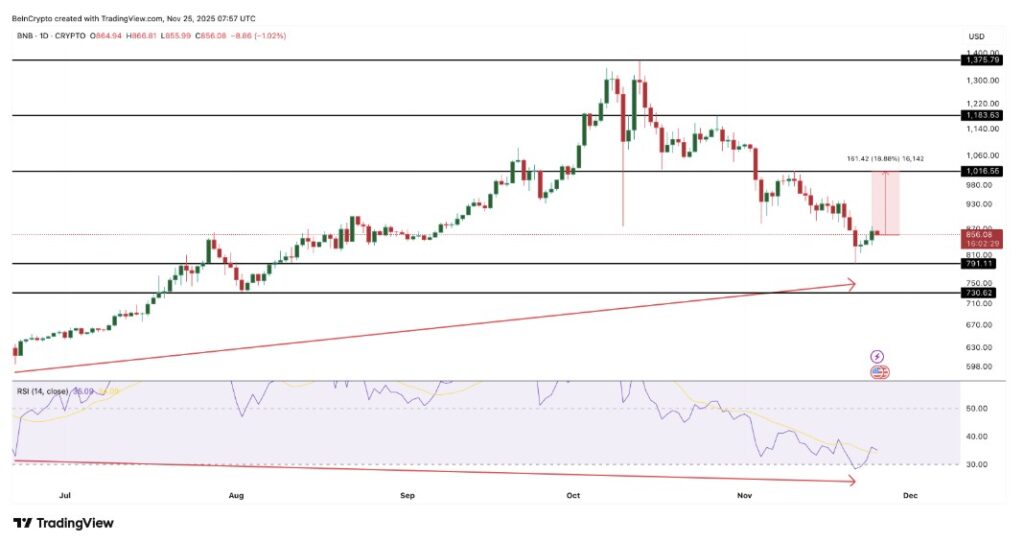Click the USD currency label above price scale
Viewport: 1024px width, 543px height.
click(976, 36)
